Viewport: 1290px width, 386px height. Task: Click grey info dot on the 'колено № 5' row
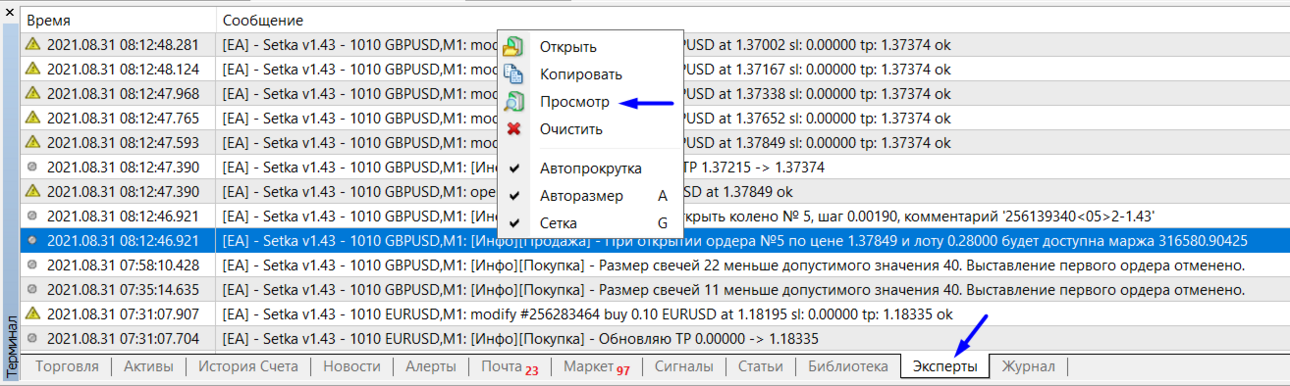tap(32, 216)
